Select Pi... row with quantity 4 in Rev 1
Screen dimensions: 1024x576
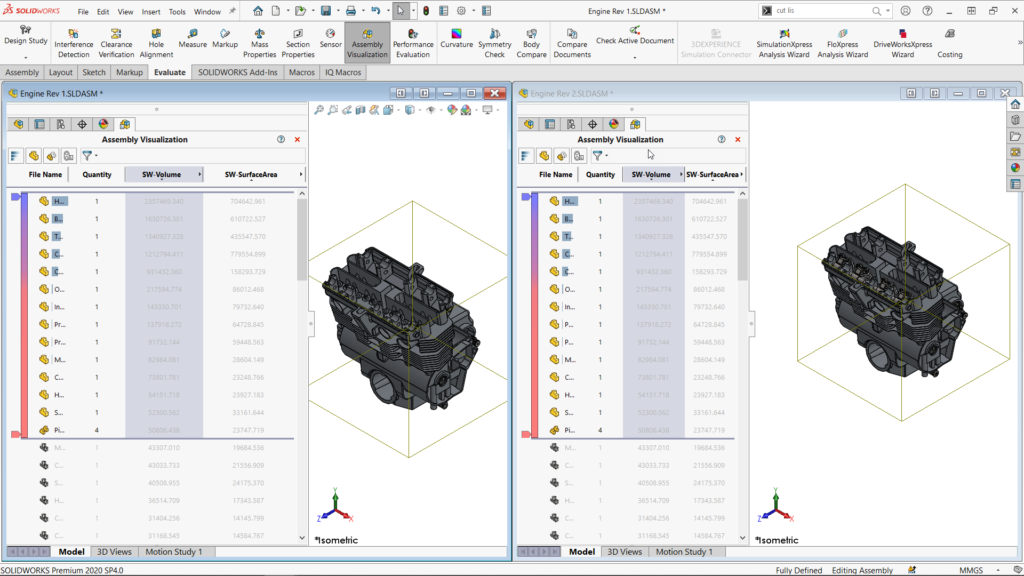157,430
